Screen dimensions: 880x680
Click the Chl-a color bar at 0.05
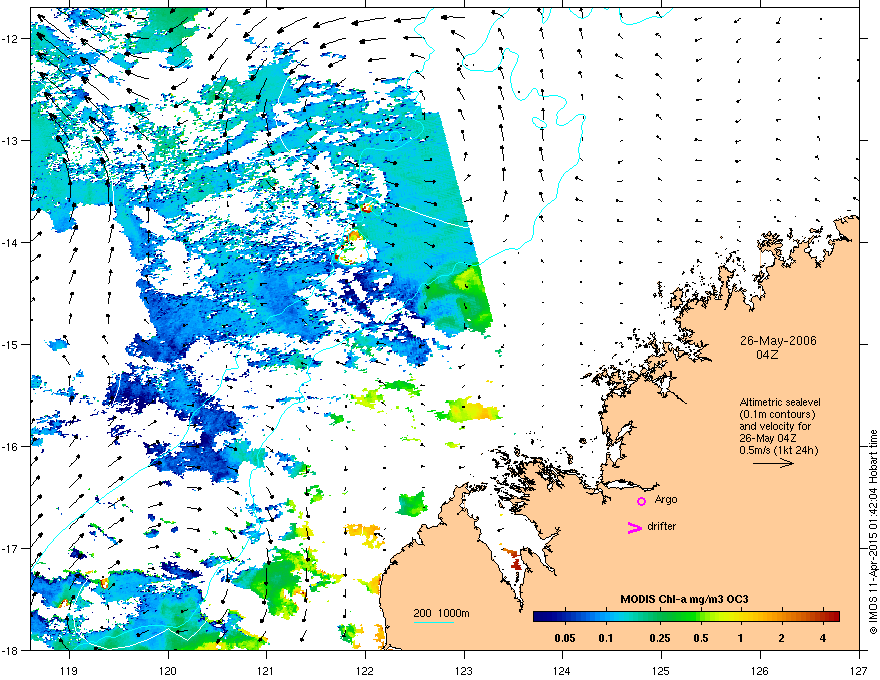[565, 617]
